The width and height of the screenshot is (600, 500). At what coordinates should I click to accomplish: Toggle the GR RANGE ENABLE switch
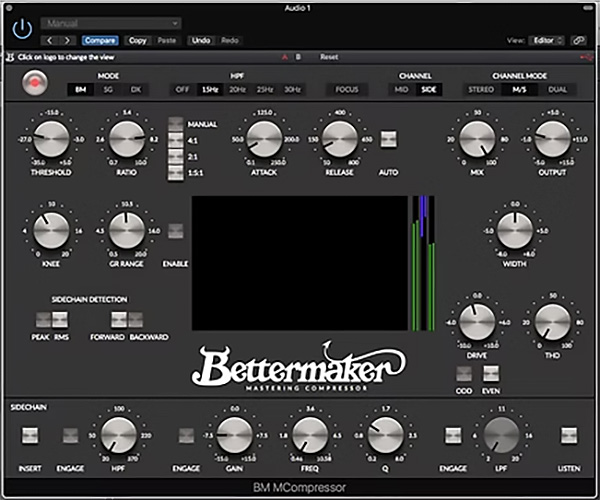(176, 231)
